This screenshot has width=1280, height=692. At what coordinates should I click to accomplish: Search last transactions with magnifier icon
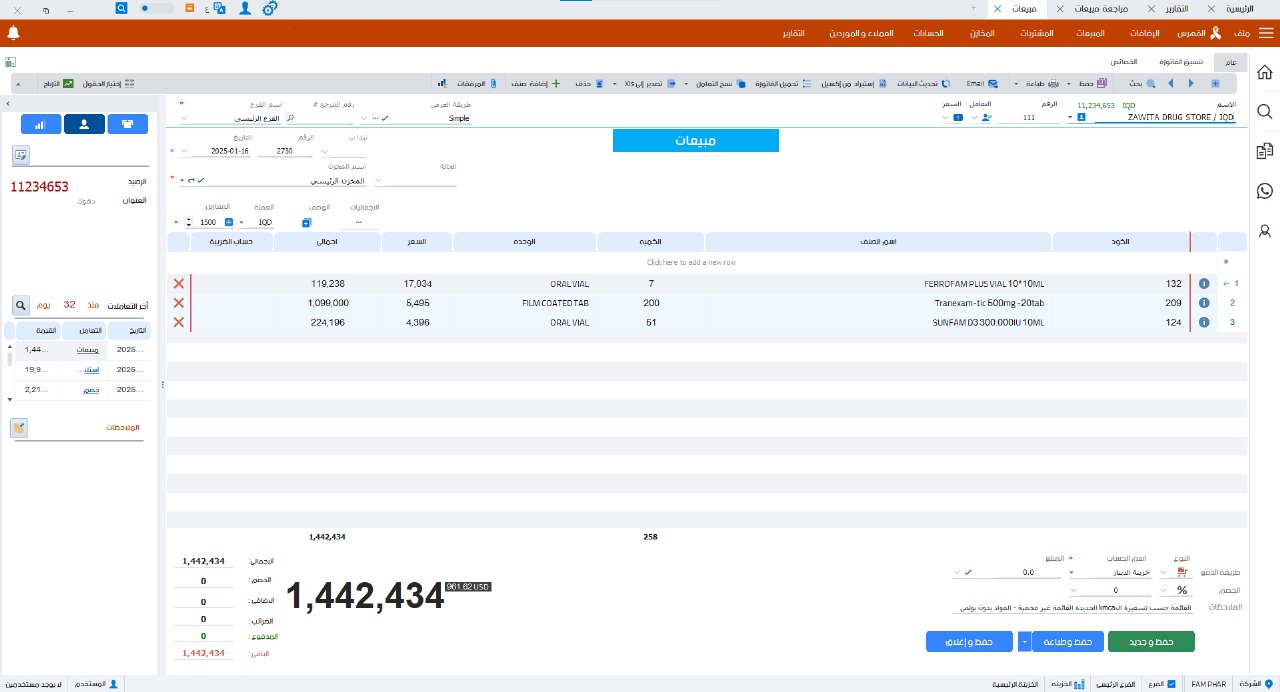tap(21, 304)
